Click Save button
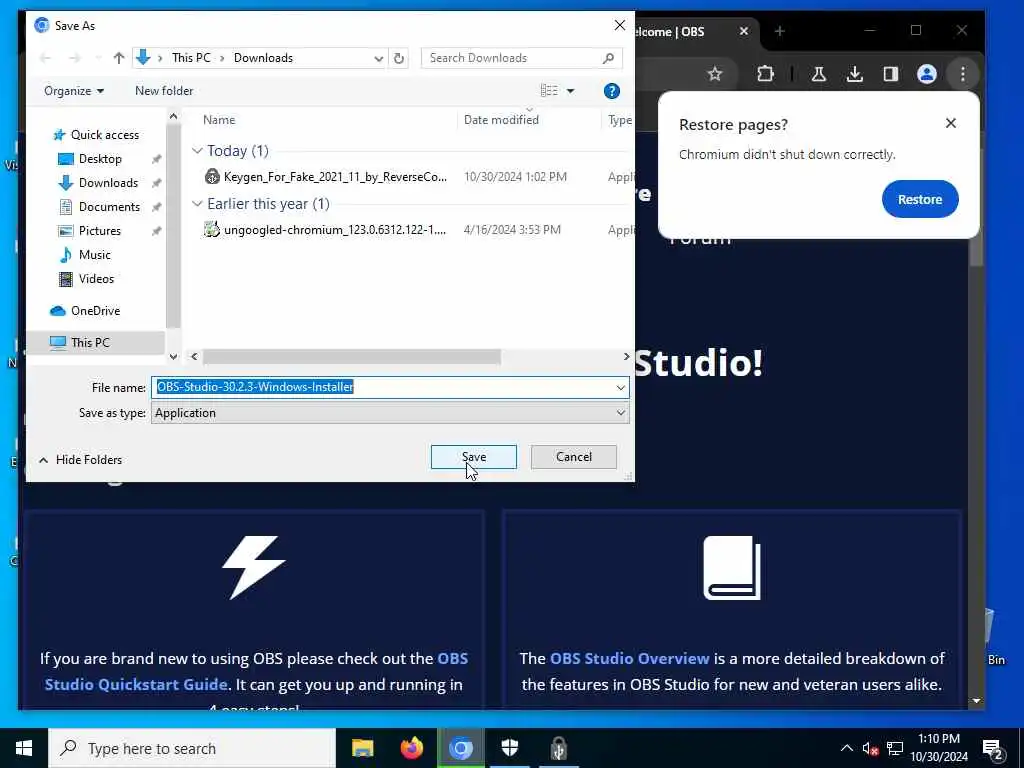The height and width of the screenshot is (768, 1024). [473, 457]
